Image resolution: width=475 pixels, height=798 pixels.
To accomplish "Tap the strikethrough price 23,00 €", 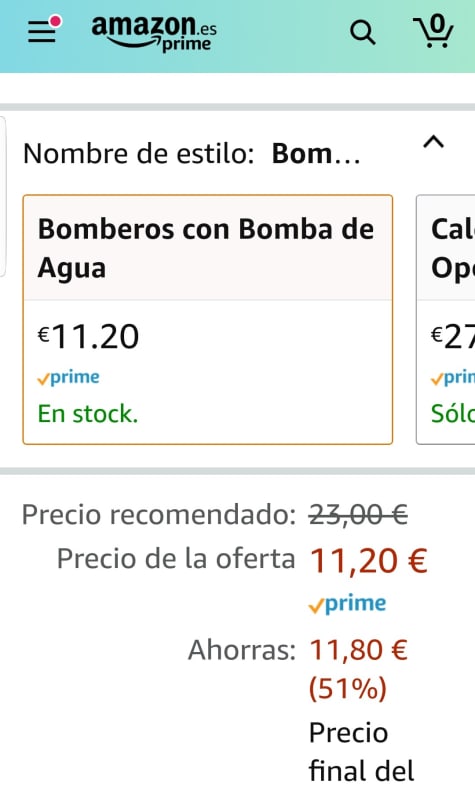I will pyautogui.click(x=358, y=515).
